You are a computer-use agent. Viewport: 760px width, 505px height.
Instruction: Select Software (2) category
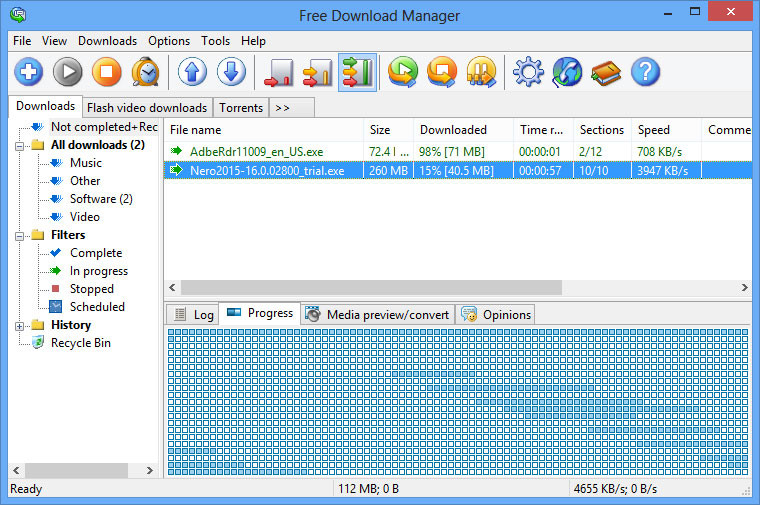[x=101, y=199]
